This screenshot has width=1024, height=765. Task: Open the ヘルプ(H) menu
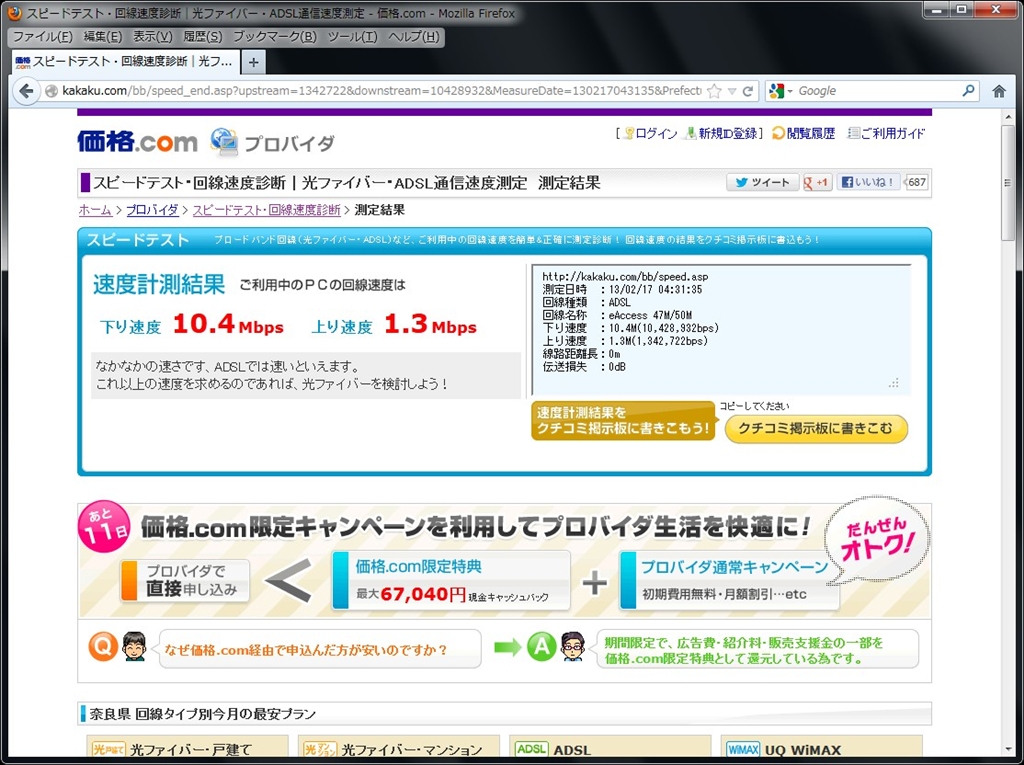click(x=413, y=37)
